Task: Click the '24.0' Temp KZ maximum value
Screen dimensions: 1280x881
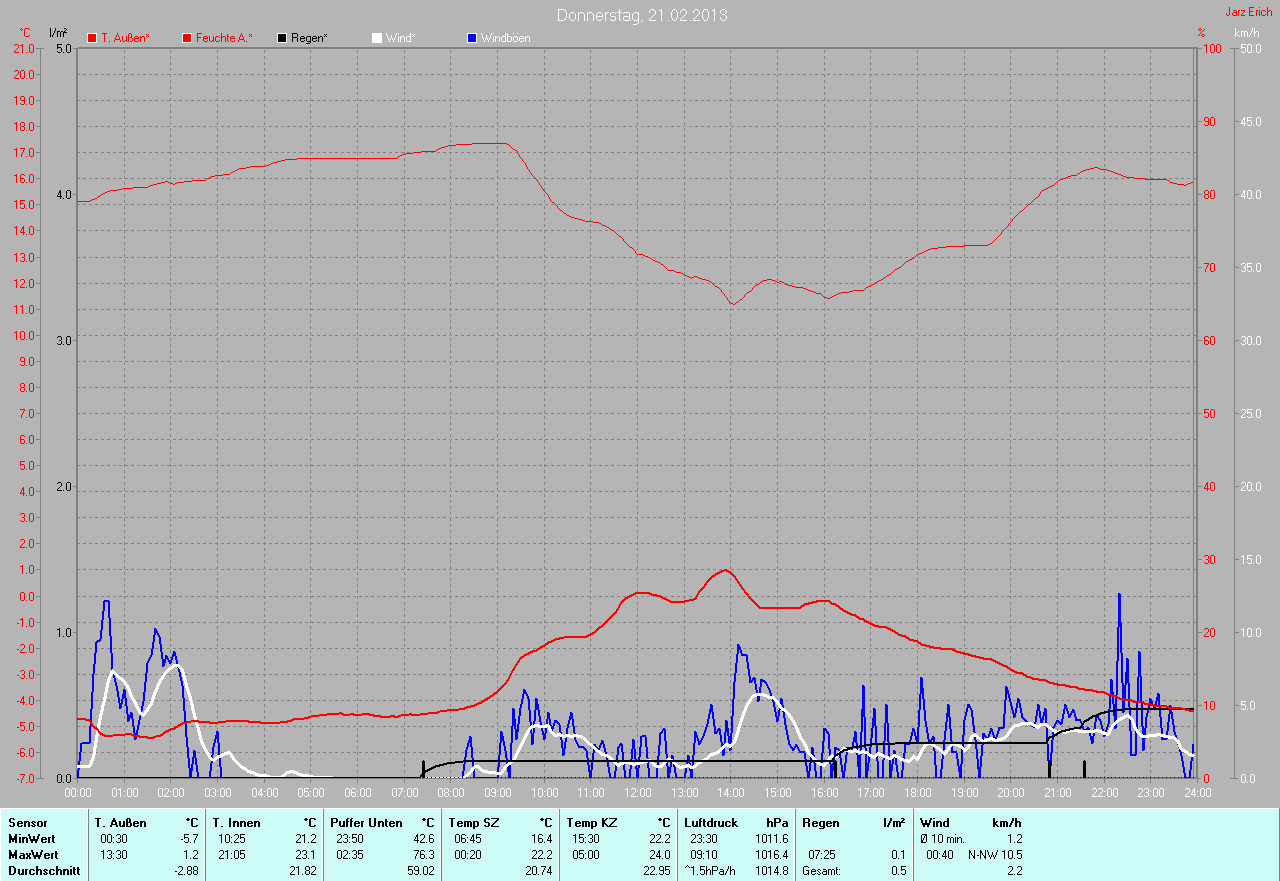Action: pyautogui.click(x=660, y=855)
